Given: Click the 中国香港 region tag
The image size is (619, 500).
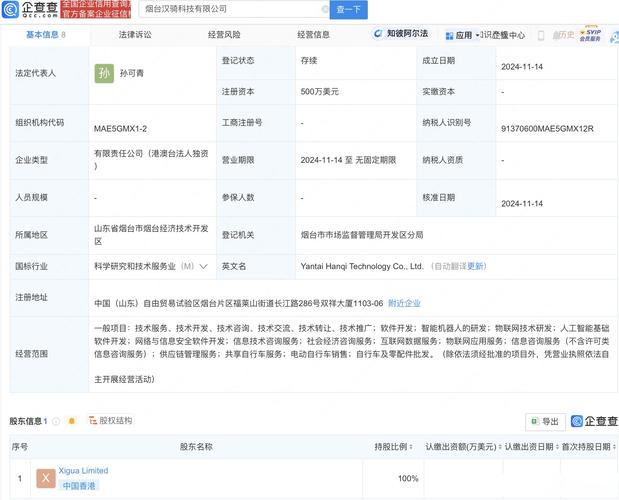Looking at the screenshot, I should (x=79, y=486).
